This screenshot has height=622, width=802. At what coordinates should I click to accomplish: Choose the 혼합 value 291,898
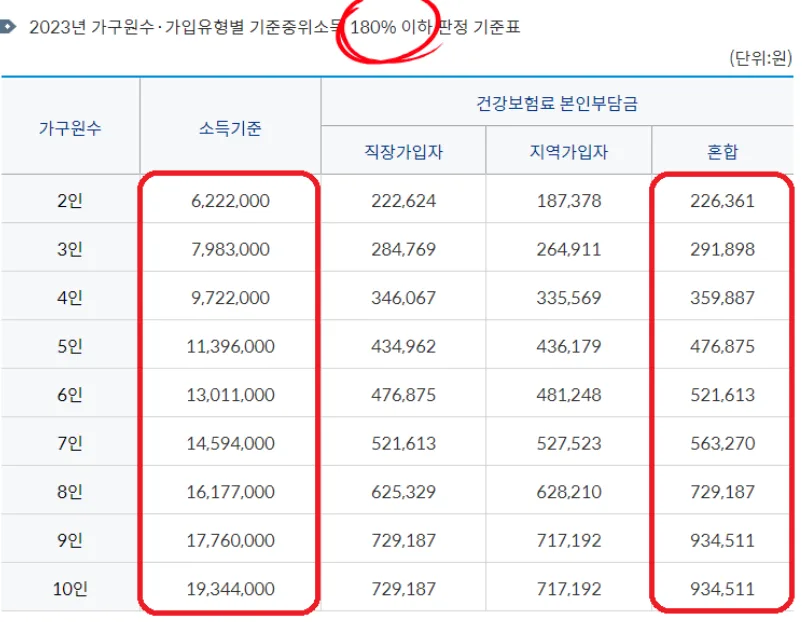click(x=722, y=249)
